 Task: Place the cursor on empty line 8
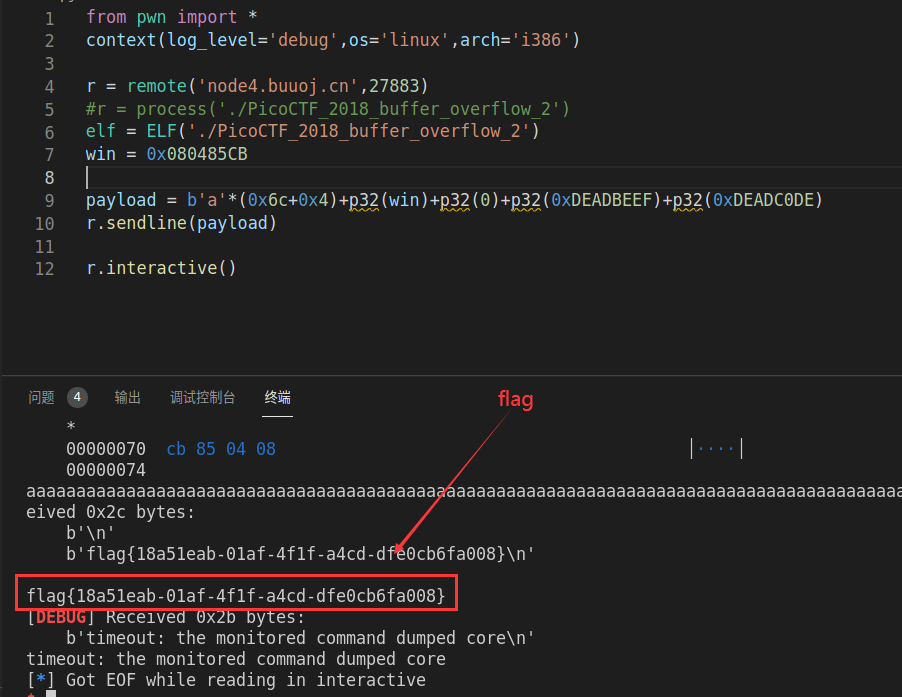click(494, 178)
